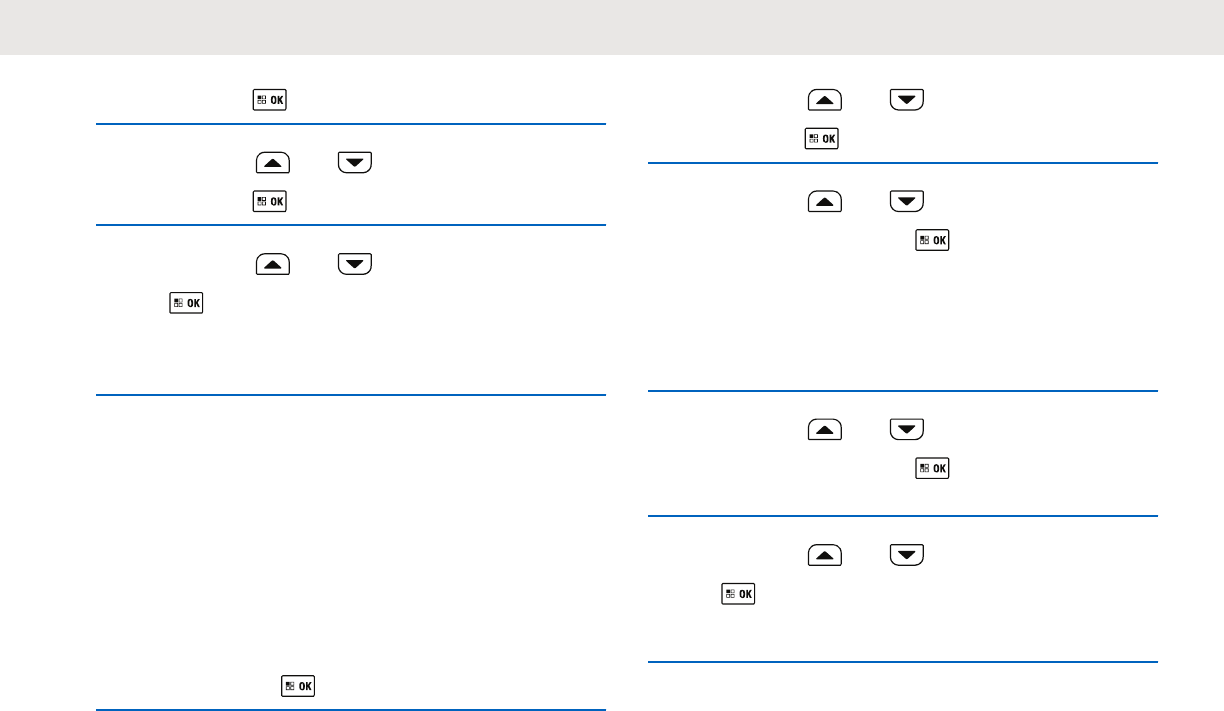Click the second OK button in right column
1224x711 pixels.
(x=932, y=241)
